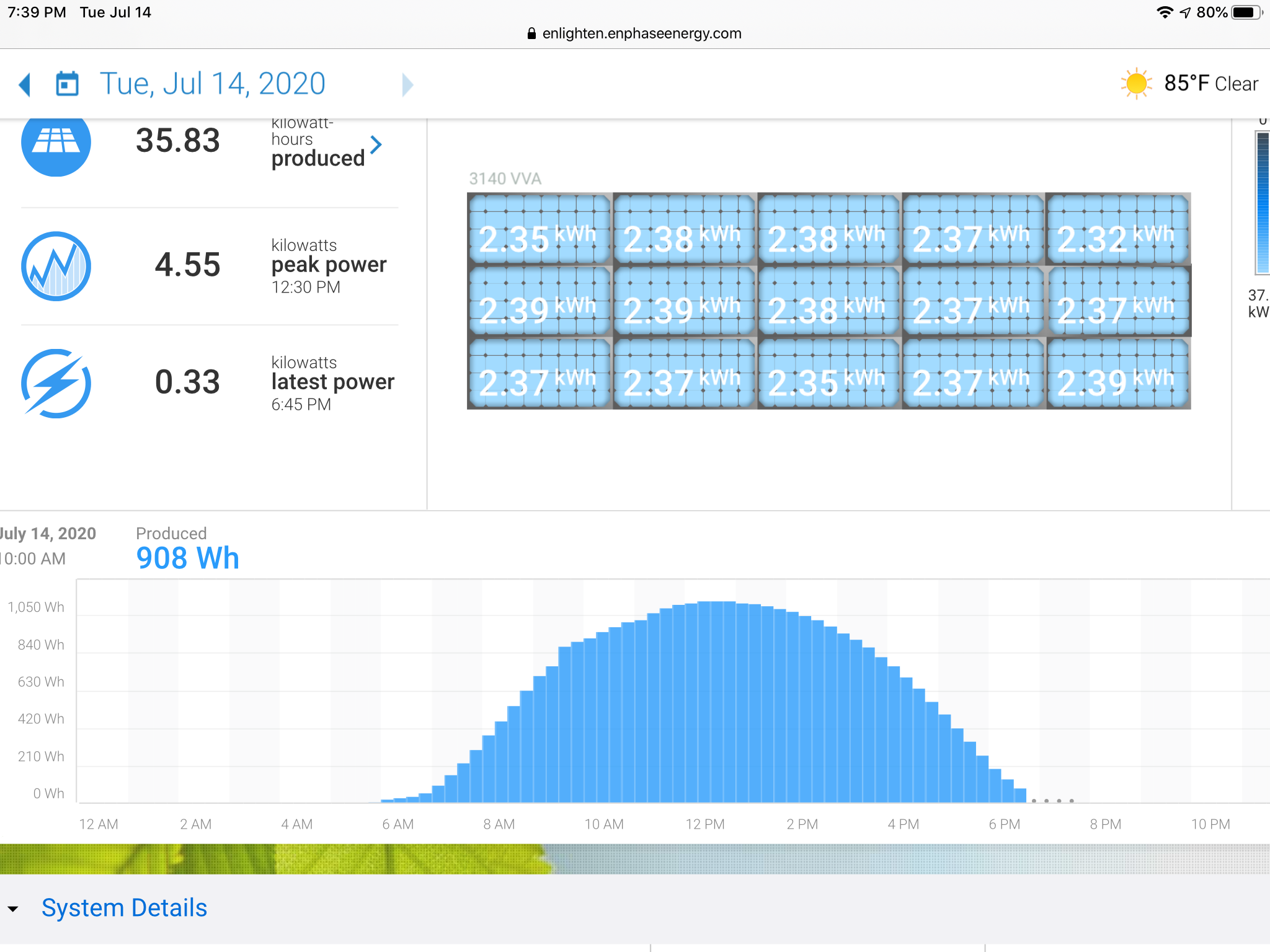
Task: Expand the System Details section
Action: pos(124,908)
